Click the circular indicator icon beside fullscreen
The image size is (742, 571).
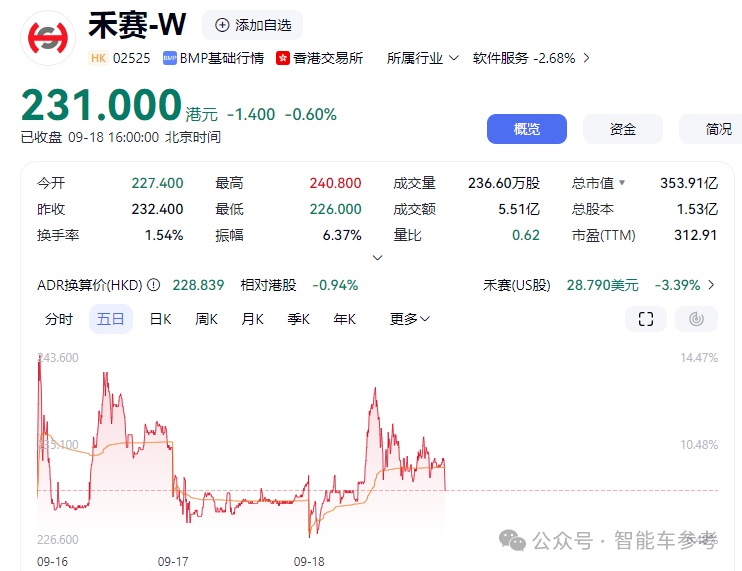(x=696, y=319)
